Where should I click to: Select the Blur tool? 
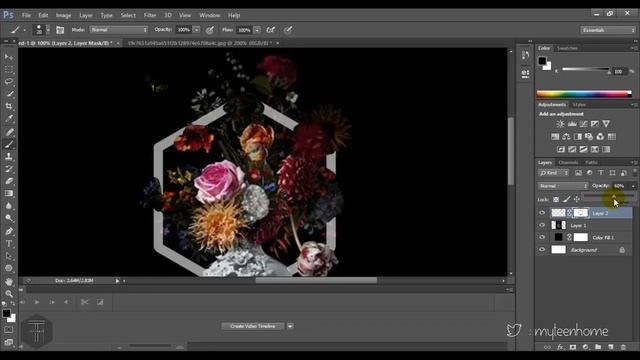[x=9, y=206]
